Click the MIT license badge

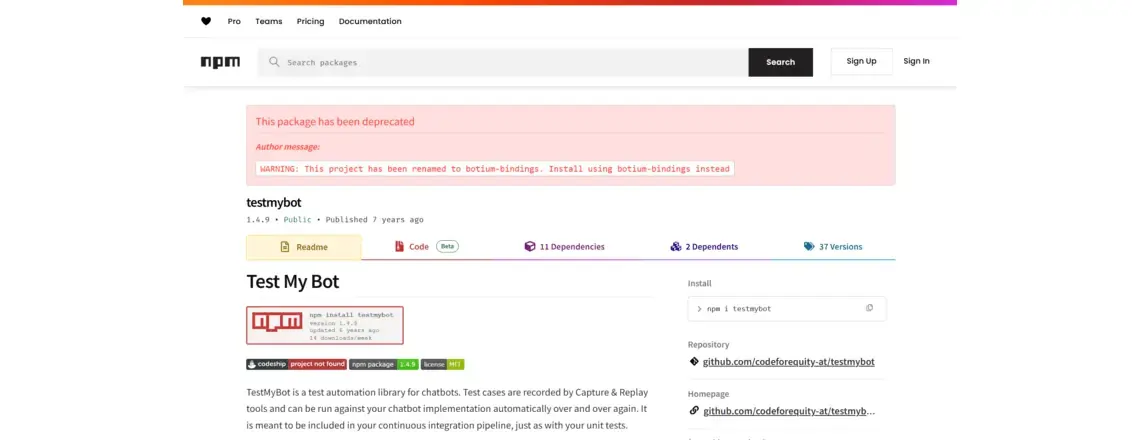pos(442,364)
